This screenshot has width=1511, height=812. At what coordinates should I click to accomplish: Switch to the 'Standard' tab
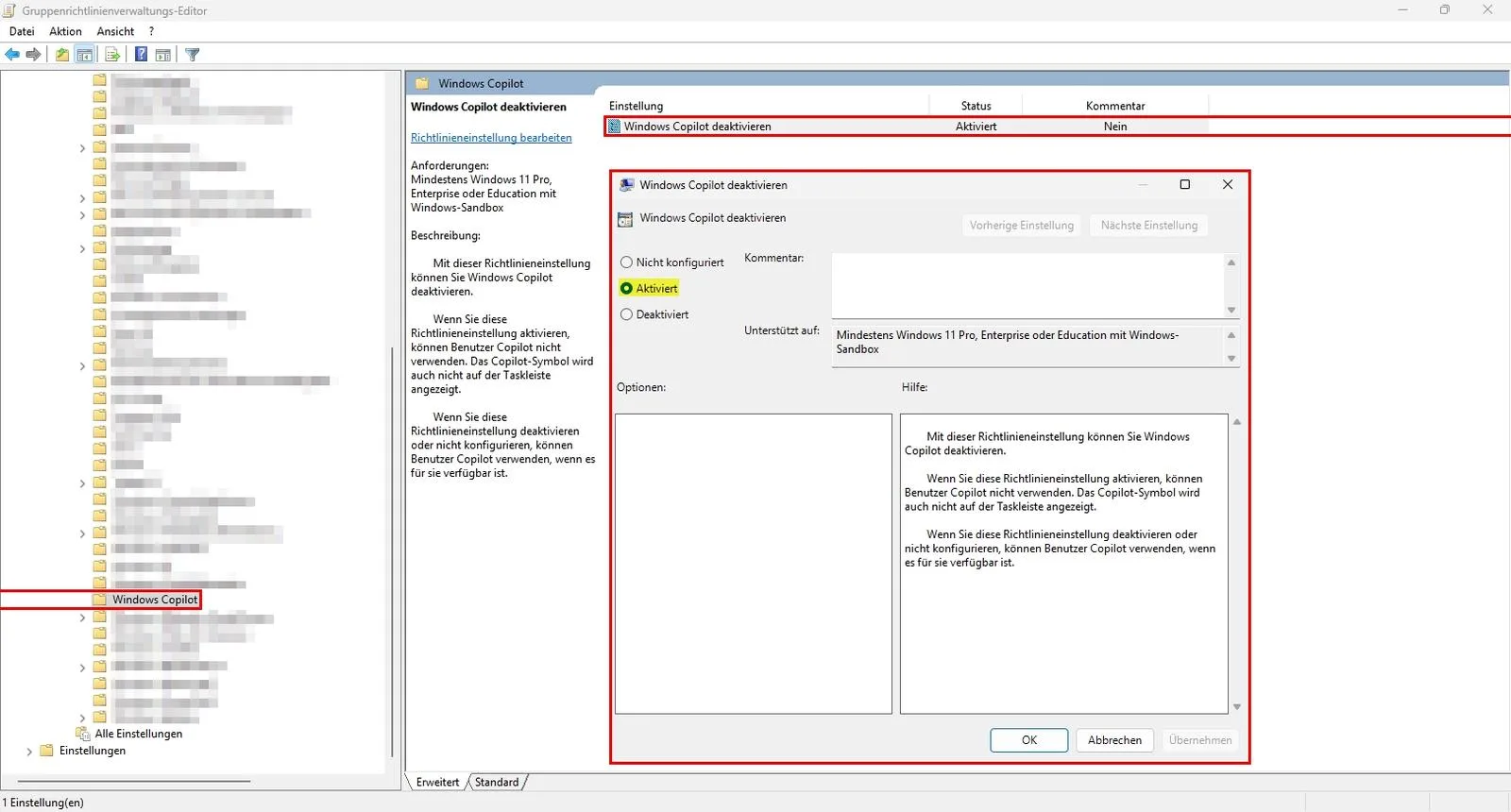pyautogui.click(x=497, y=783)
